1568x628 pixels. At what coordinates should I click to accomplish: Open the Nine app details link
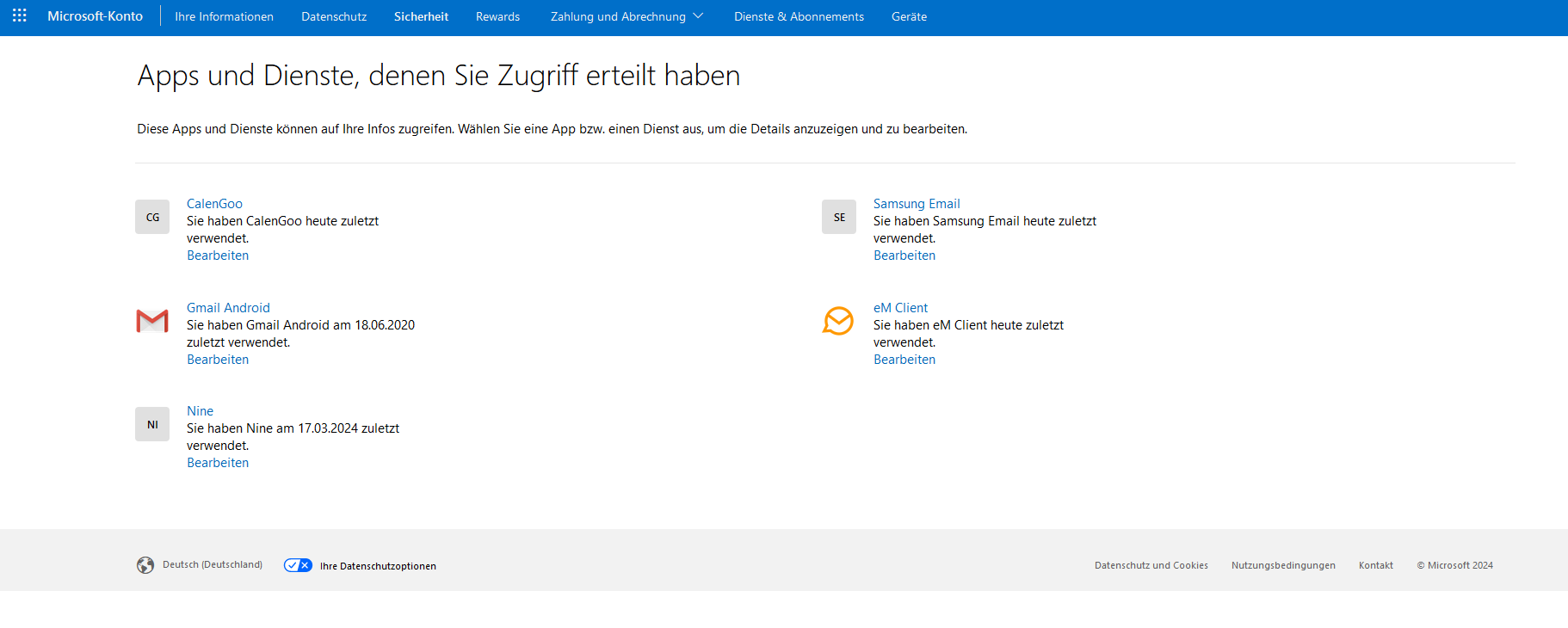coord(200,411)
